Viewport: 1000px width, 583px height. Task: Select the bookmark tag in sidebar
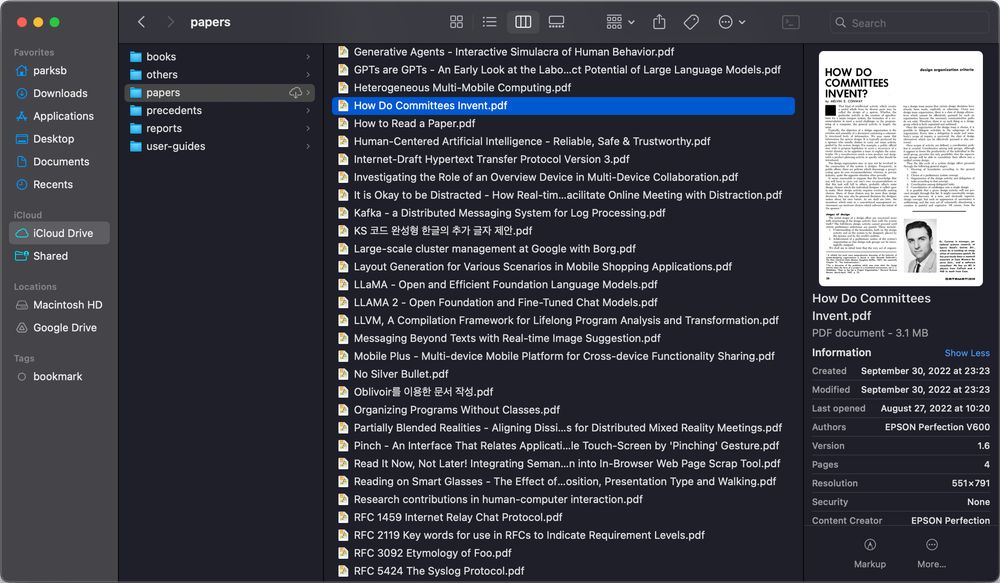pos(57,376)
